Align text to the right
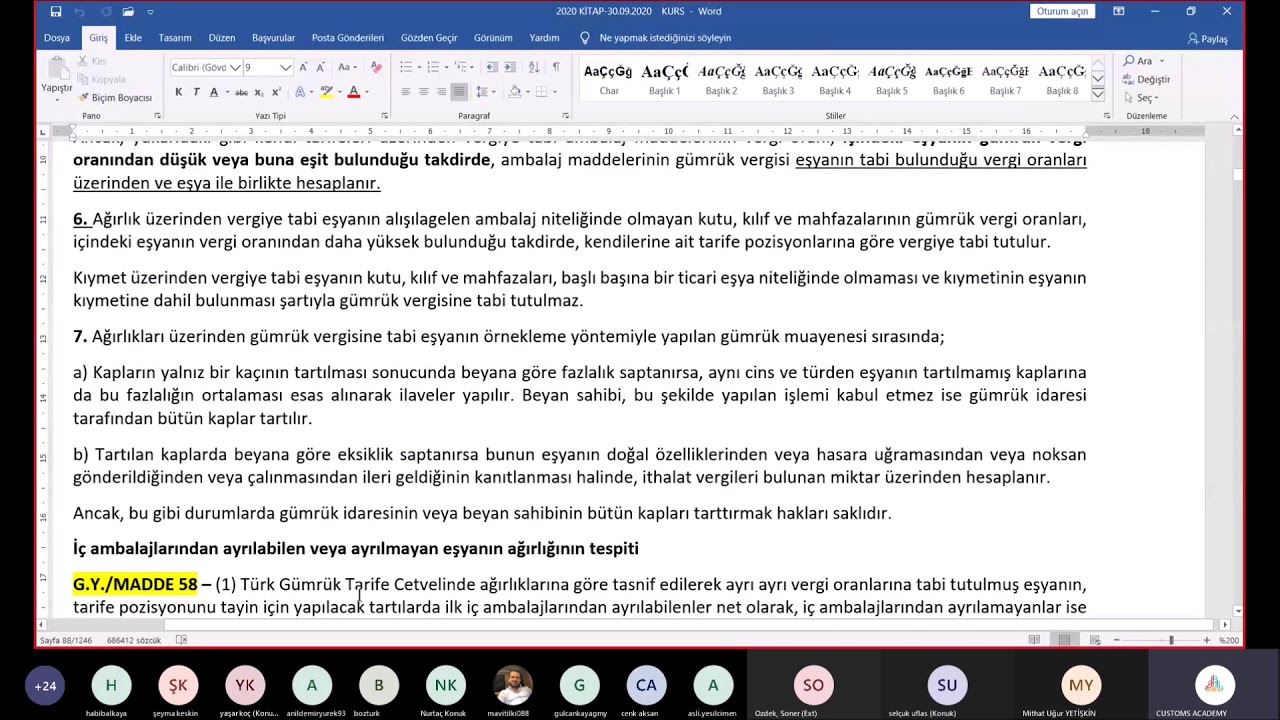This screenshot has height=720, width=1280. click(x=441, y=92)
